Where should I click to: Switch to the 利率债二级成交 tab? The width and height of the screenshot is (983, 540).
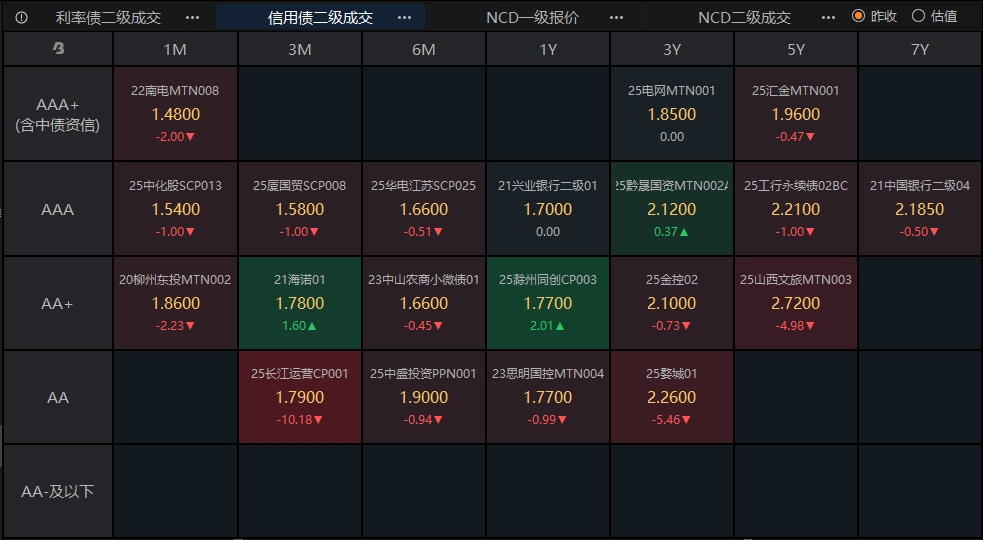tap(108, 17)
